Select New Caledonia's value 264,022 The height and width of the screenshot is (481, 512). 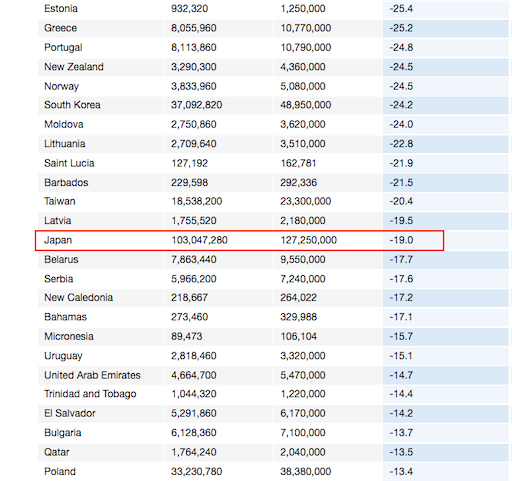(x=298, y=297)
